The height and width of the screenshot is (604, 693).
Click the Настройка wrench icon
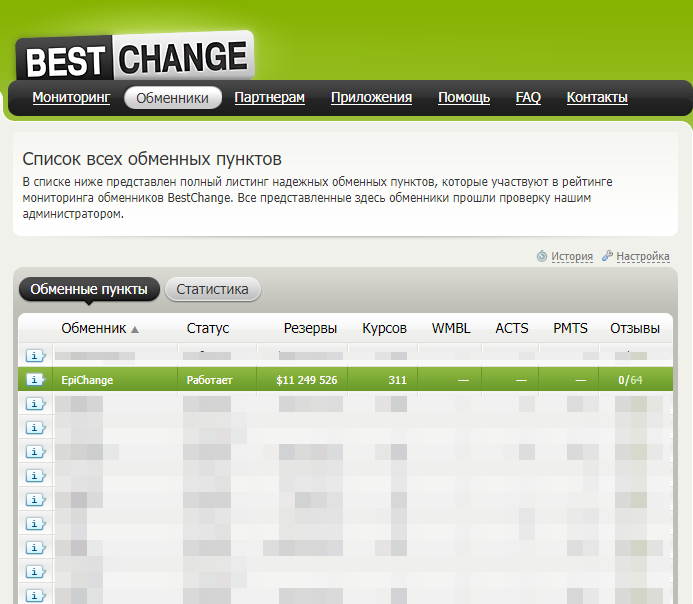click(607, 256)
